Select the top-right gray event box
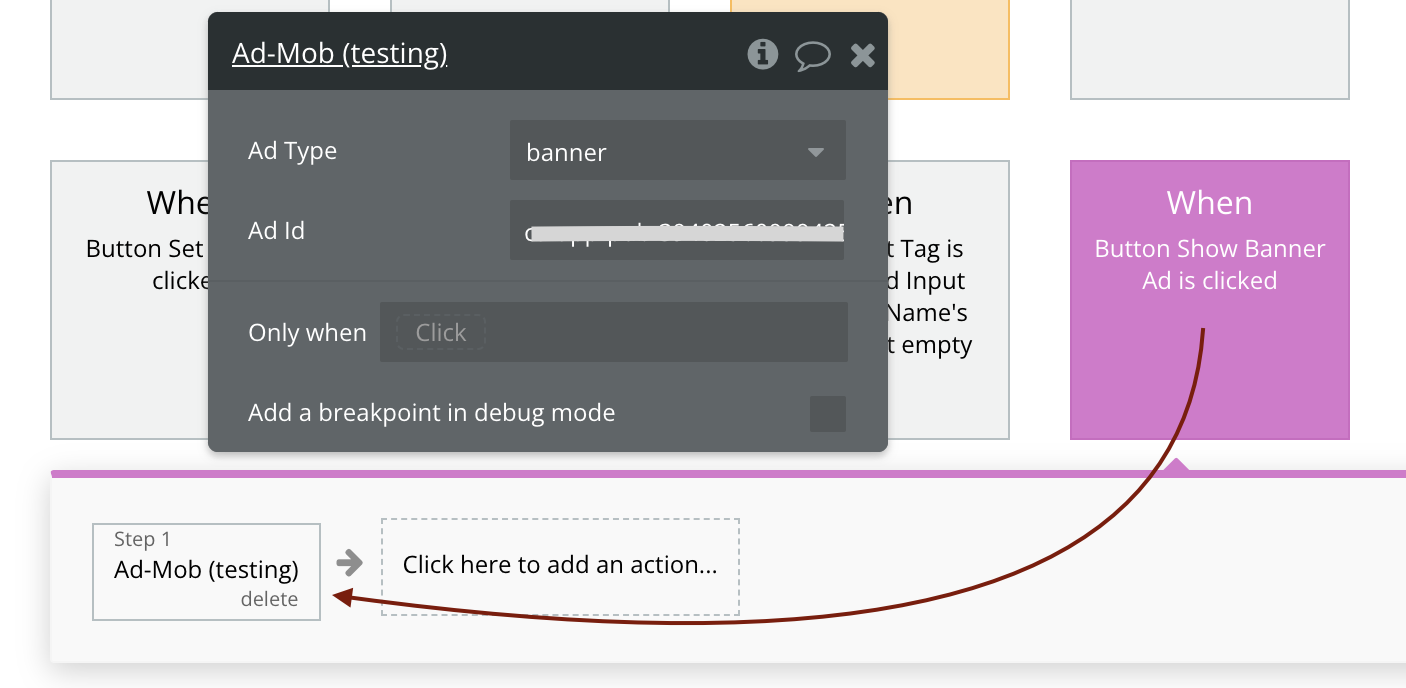The height and width of the screenshot is (688, 1406). click(1209, 50)
